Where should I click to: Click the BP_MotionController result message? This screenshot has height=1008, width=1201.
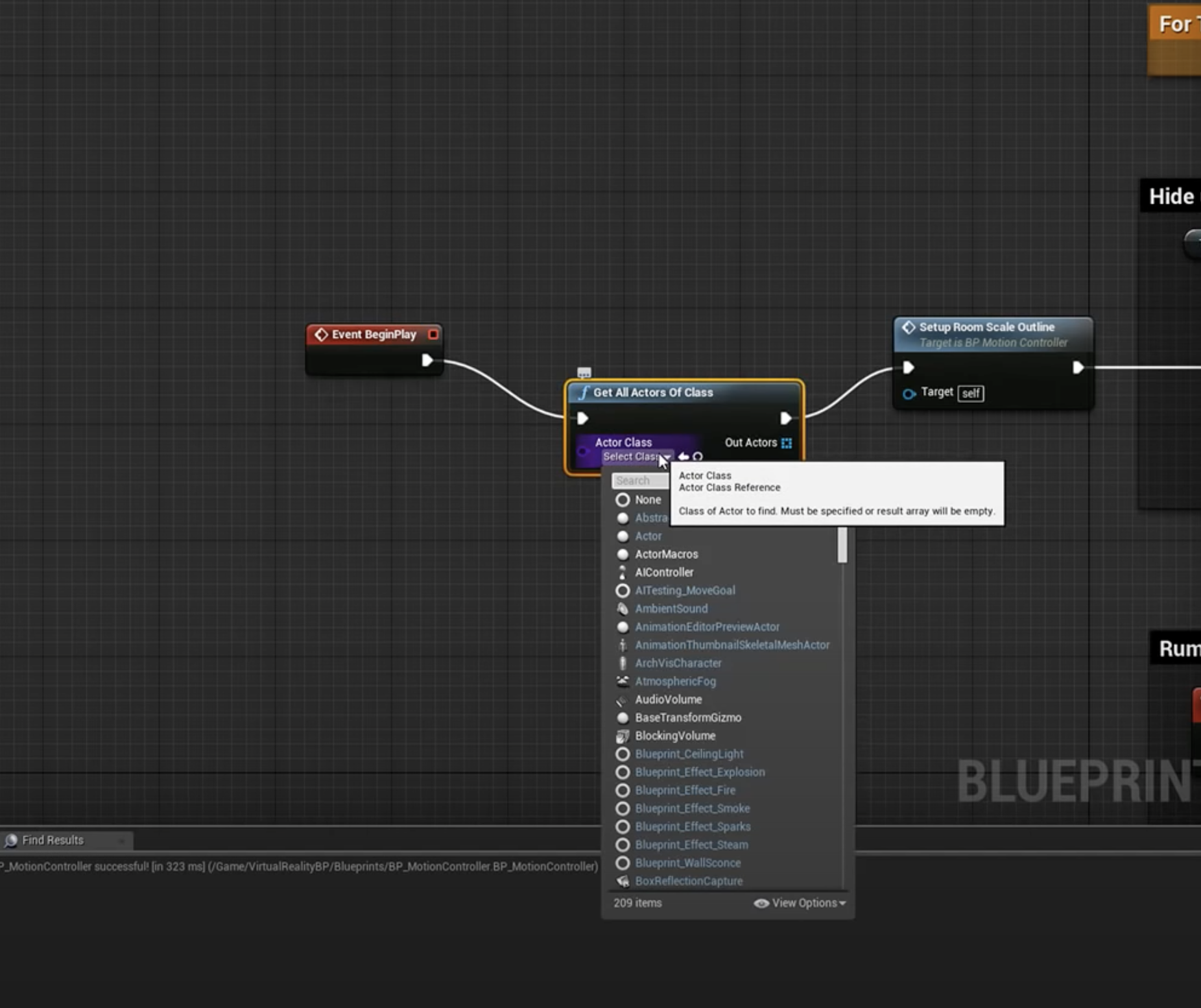pos(298,866)
